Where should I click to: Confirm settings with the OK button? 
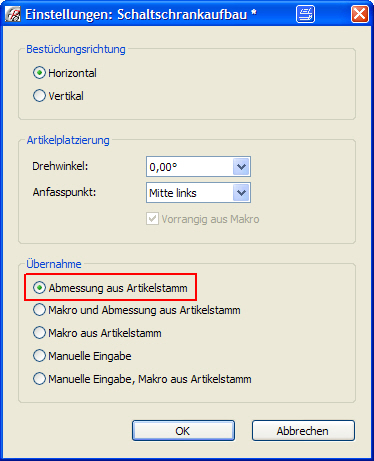pos(183,431)
